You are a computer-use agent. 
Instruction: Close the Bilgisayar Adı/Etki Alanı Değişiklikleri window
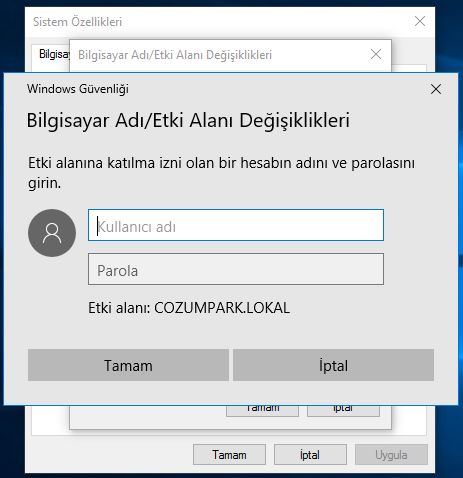click(376, 54)
